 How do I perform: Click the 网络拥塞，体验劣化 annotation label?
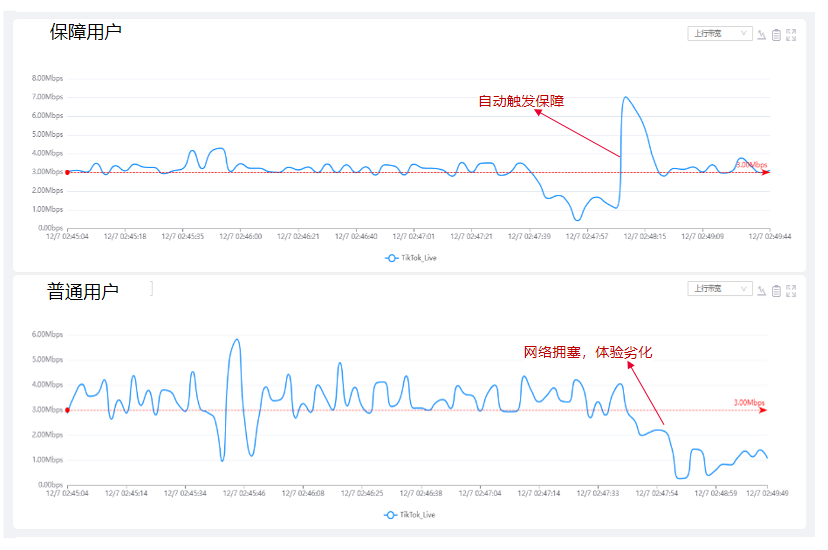click(x=588, y=352)
